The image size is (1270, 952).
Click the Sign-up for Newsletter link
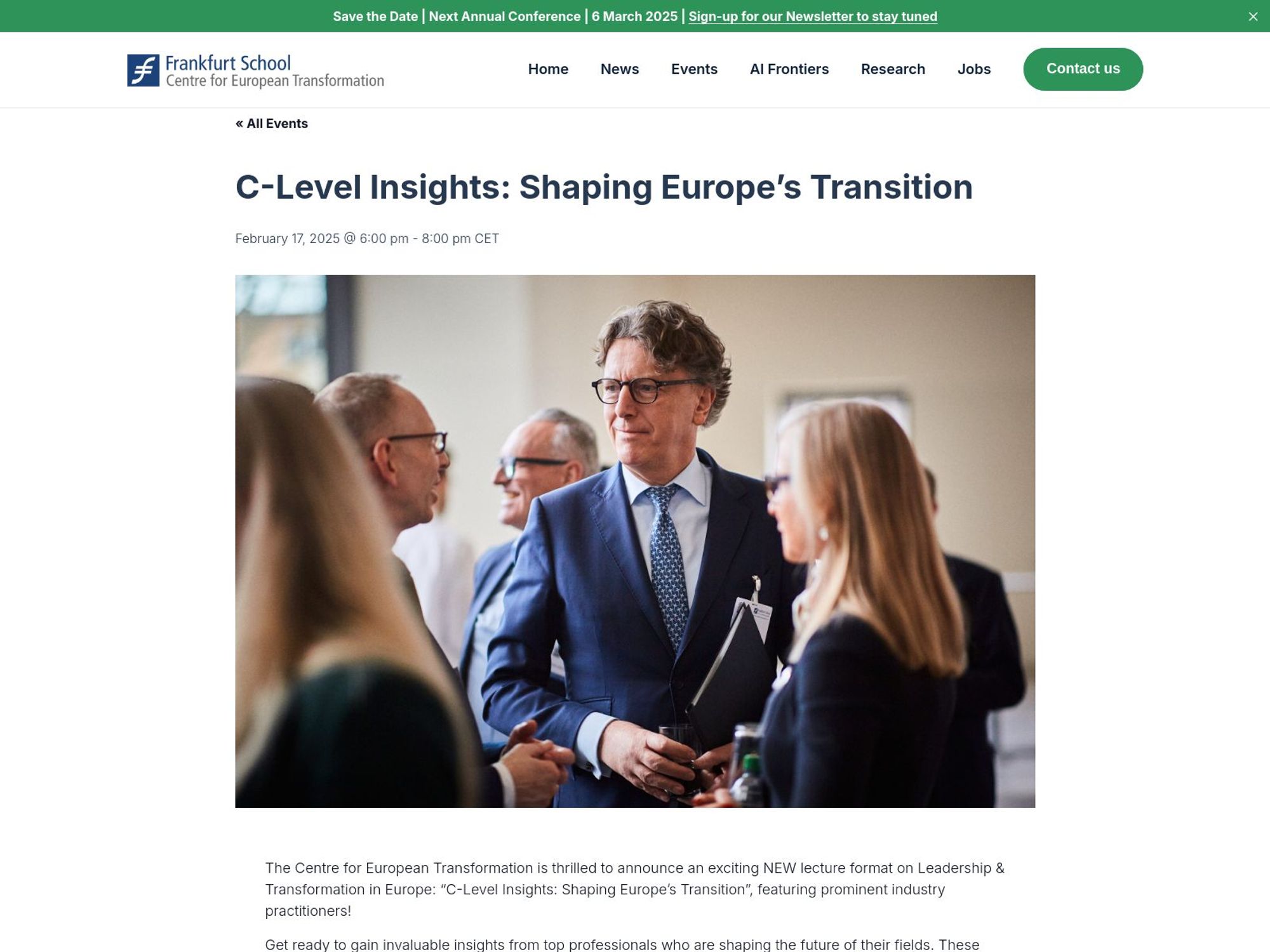click(x=812, y=15)
